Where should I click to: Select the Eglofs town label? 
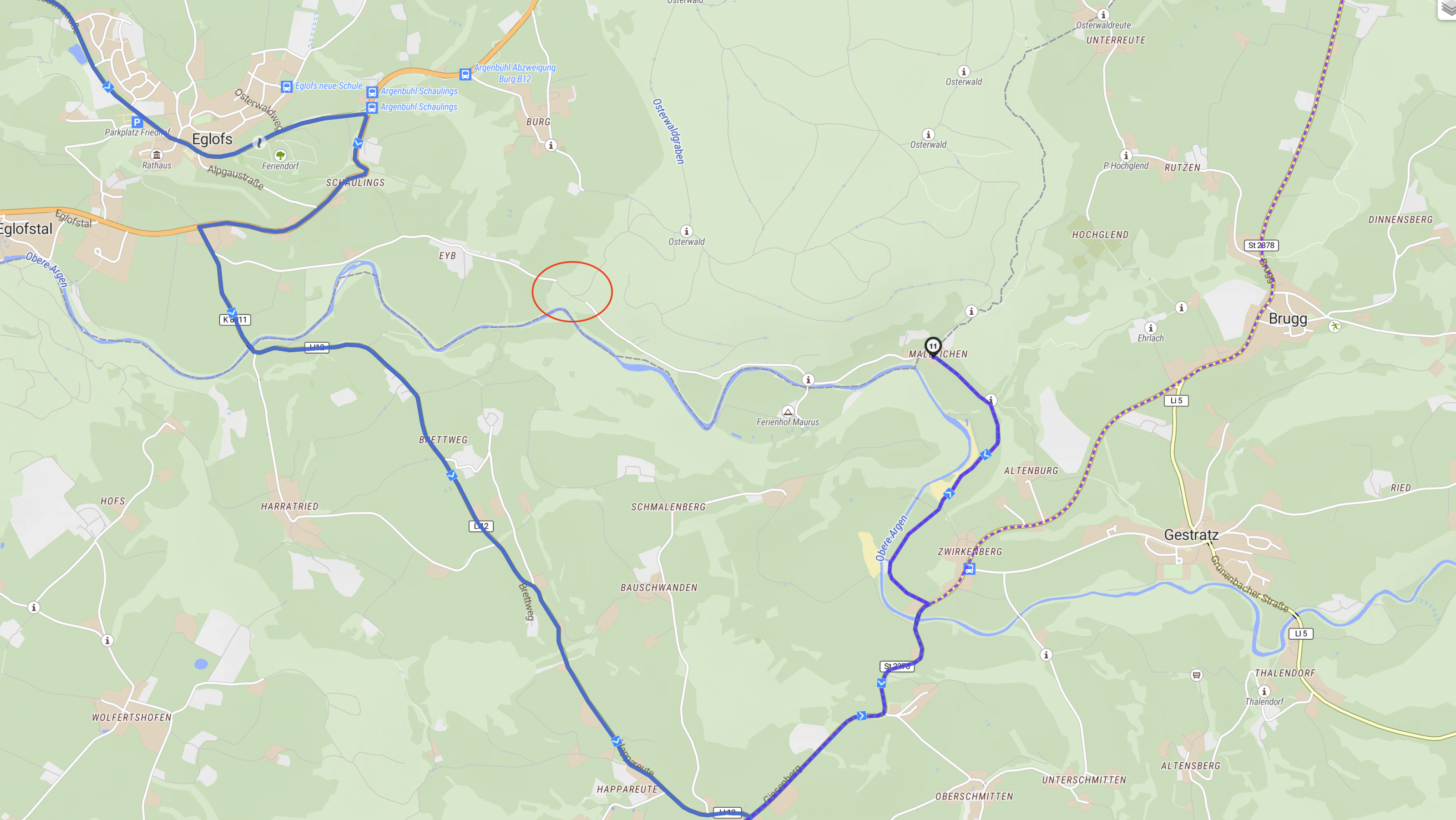point(212,139)
